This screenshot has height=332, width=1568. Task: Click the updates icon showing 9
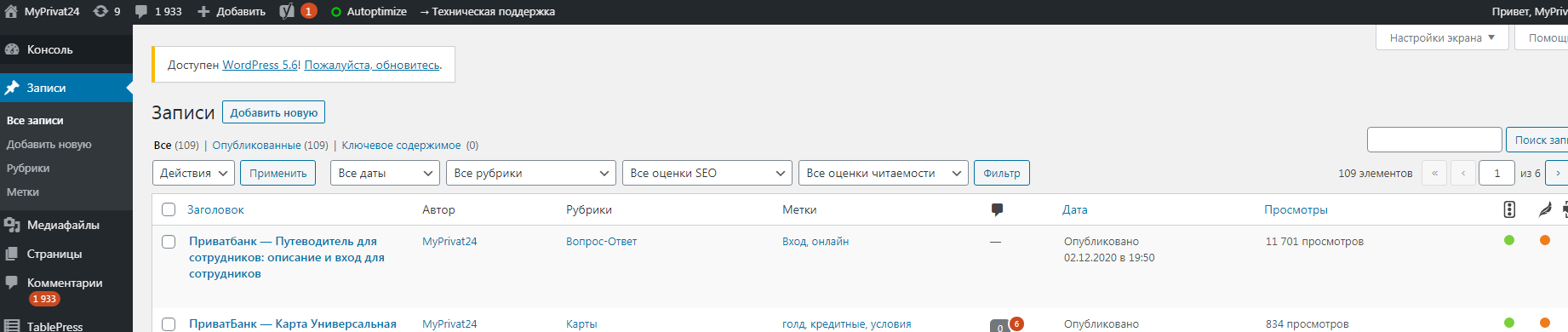(100, 11)
